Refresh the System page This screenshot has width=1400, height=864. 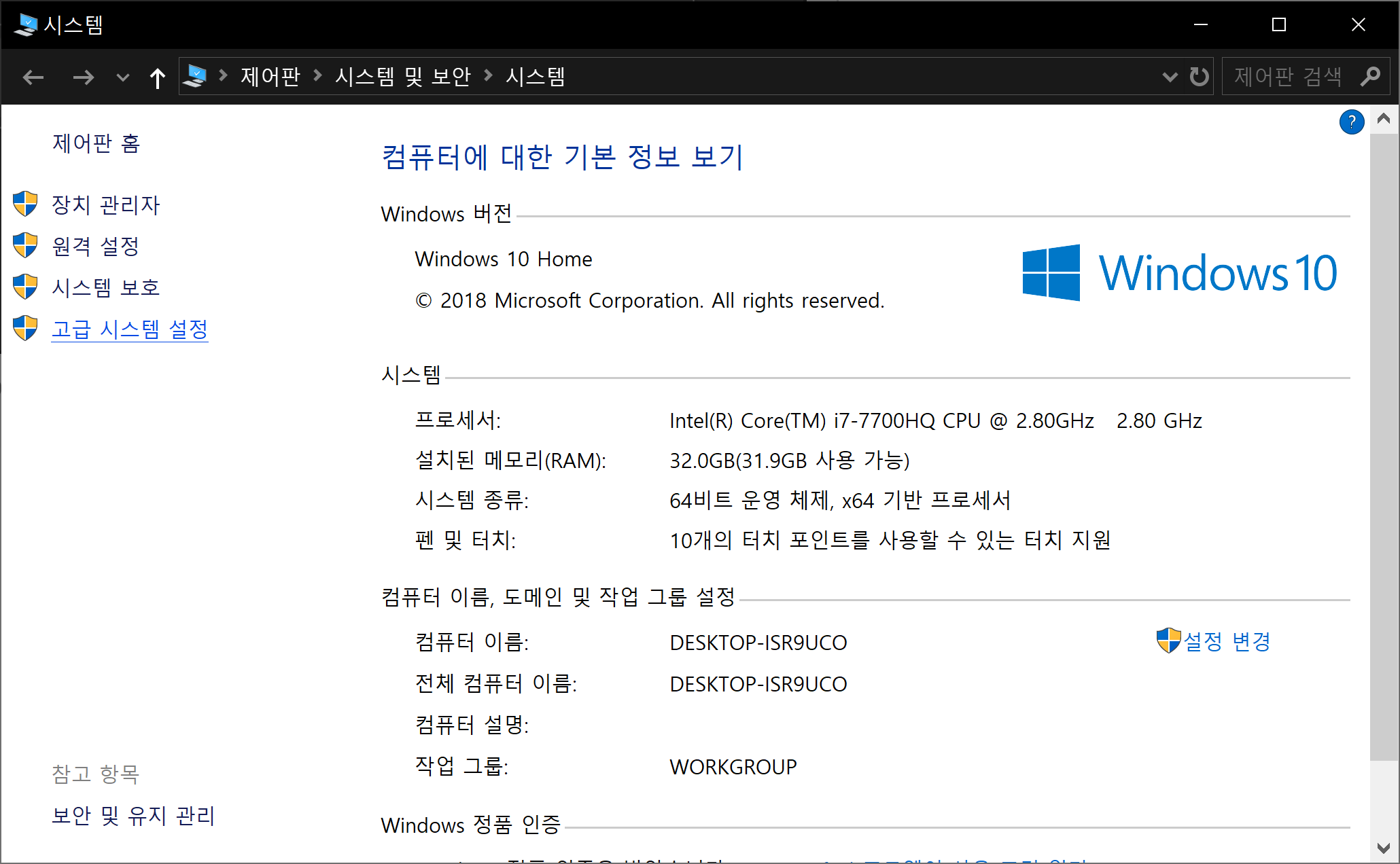click(1199, 77)
